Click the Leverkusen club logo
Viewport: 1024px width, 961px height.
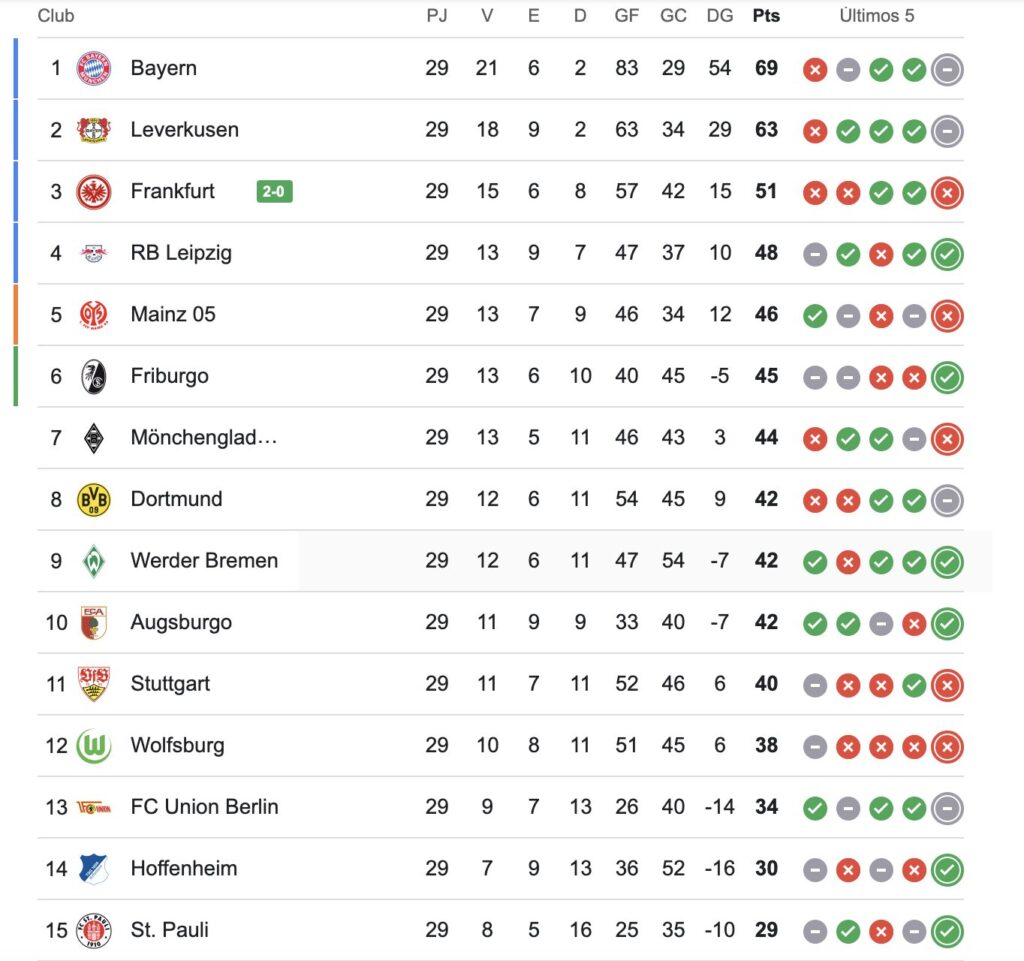point(93,130)
